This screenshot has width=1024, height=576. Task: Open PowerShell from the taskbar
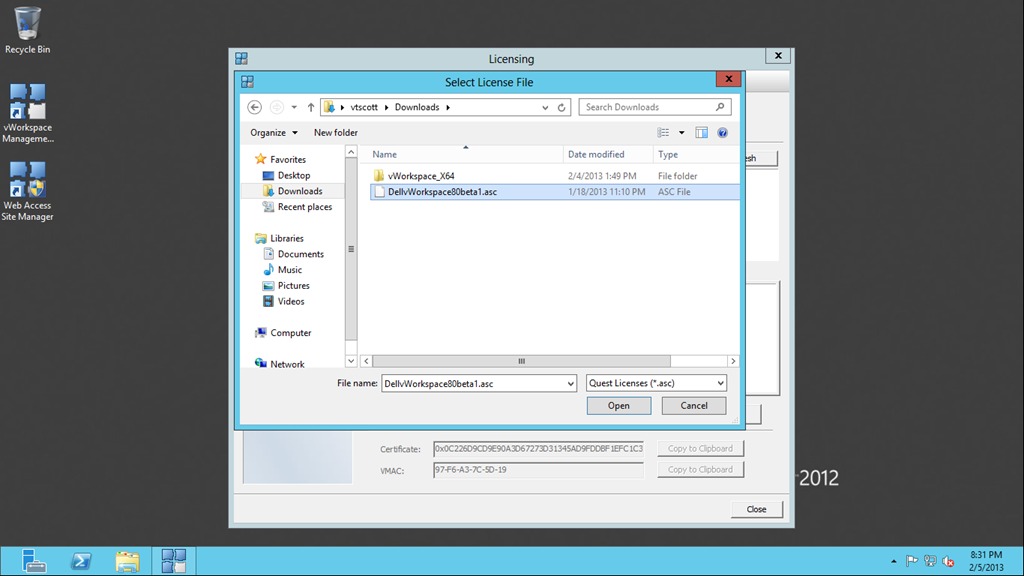[x=81, y=561]
